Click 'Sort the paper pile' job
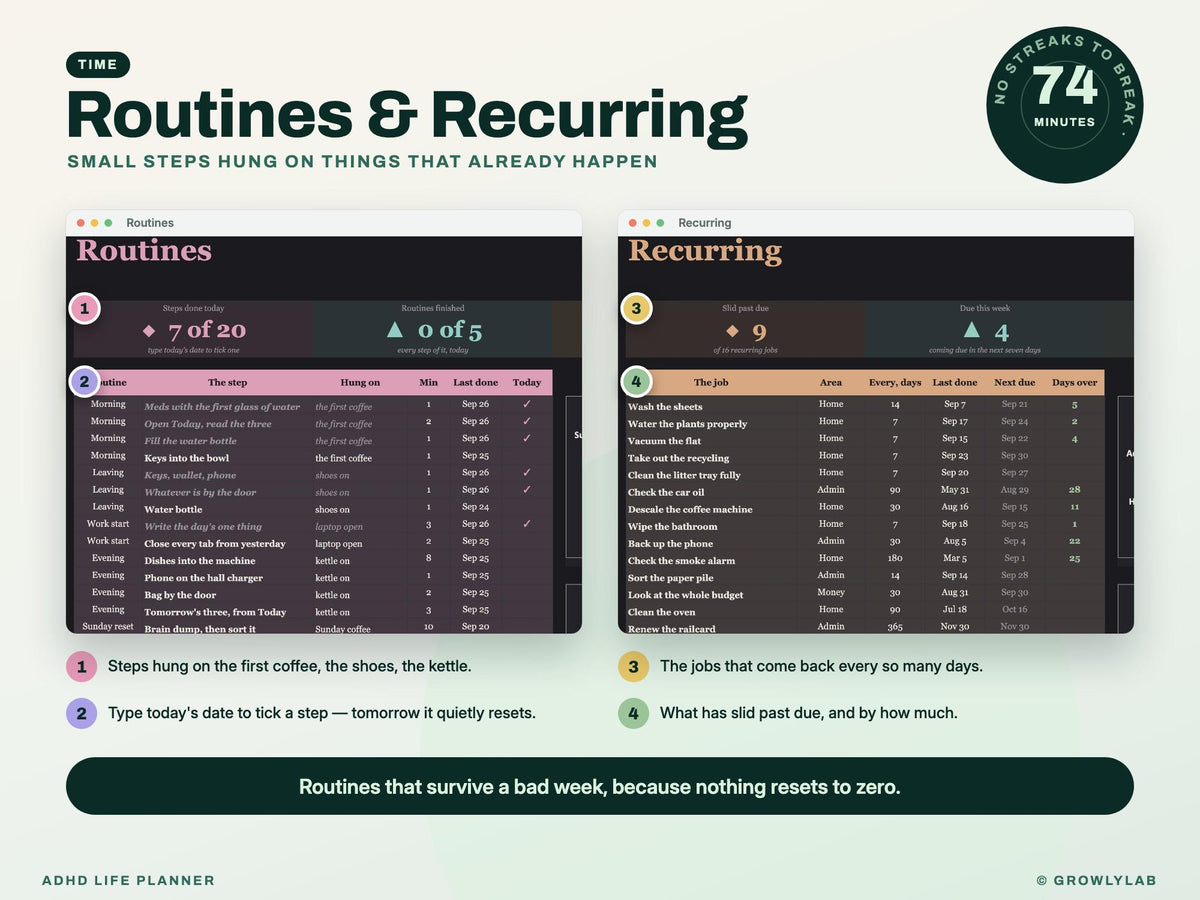 tap(670, 578)
